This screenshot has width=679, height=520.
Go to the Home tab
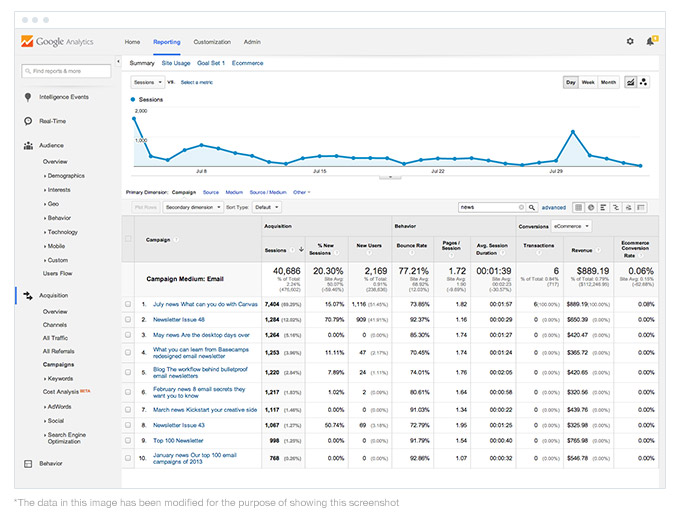click(x=132, y=42)
